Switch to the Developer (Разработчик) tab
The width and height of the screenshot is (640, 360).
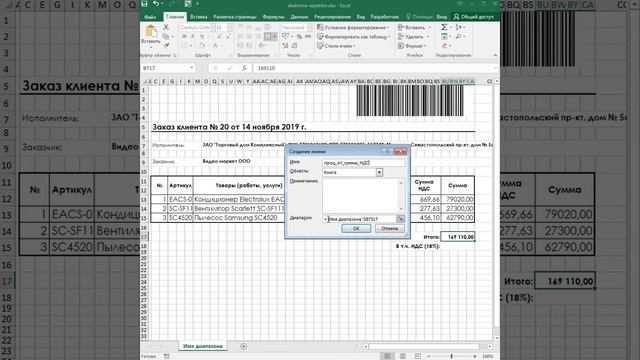pos(384,17)
